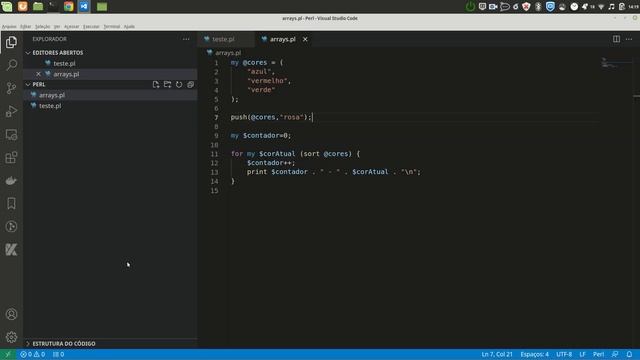The image size is (640, 360).
Task: Click the code minimap preview
Action: click(x=616, y=63)
